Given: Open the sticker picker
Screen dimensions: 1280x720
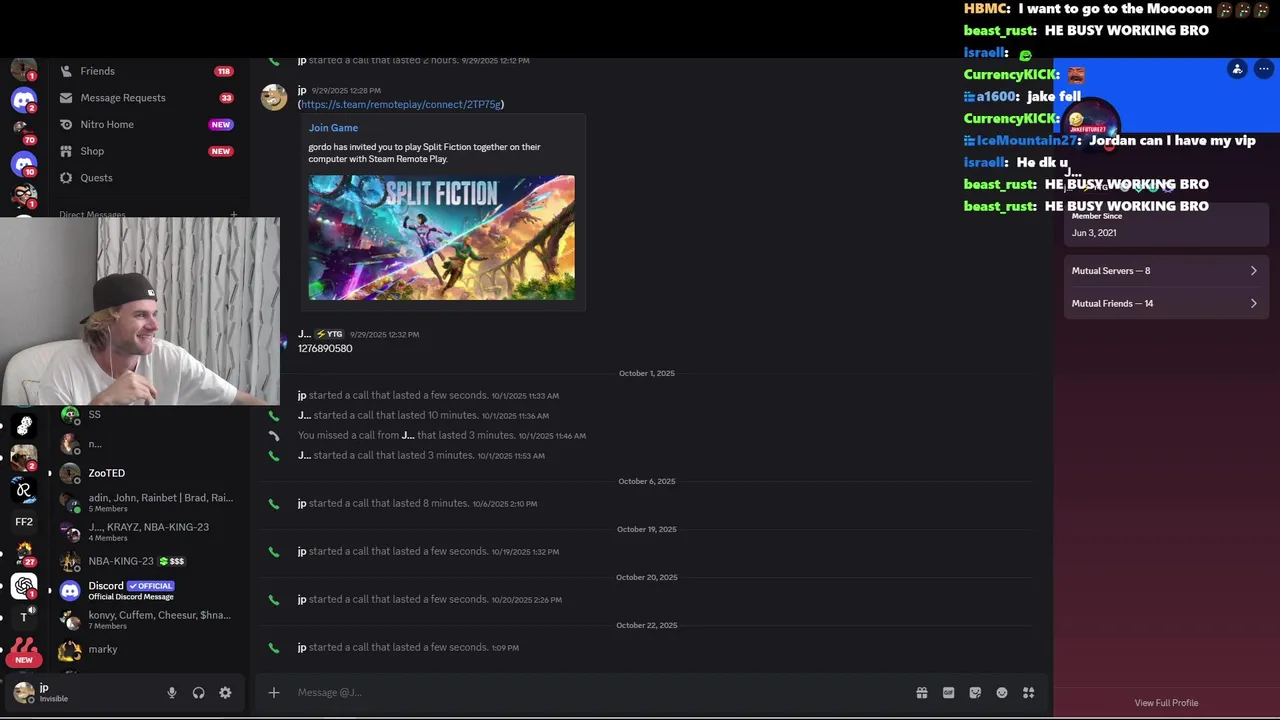Looking at the screenshot, I should tap(975, 692).
